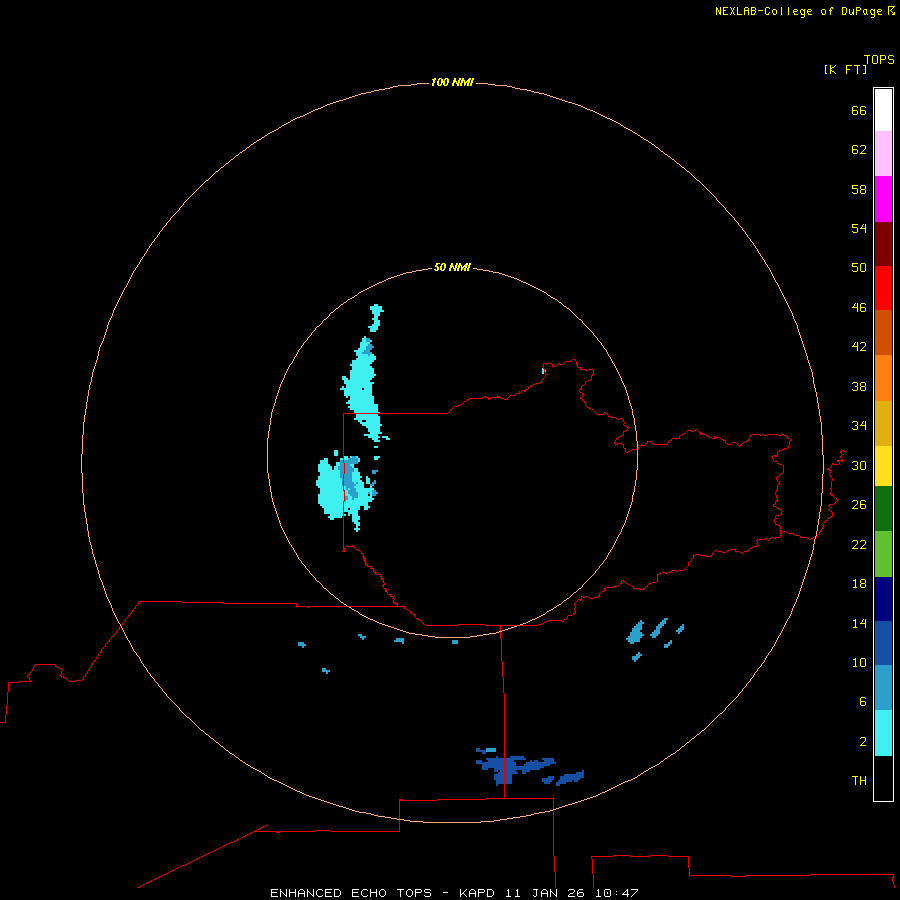Click the legend label 6

pos(863,702)
